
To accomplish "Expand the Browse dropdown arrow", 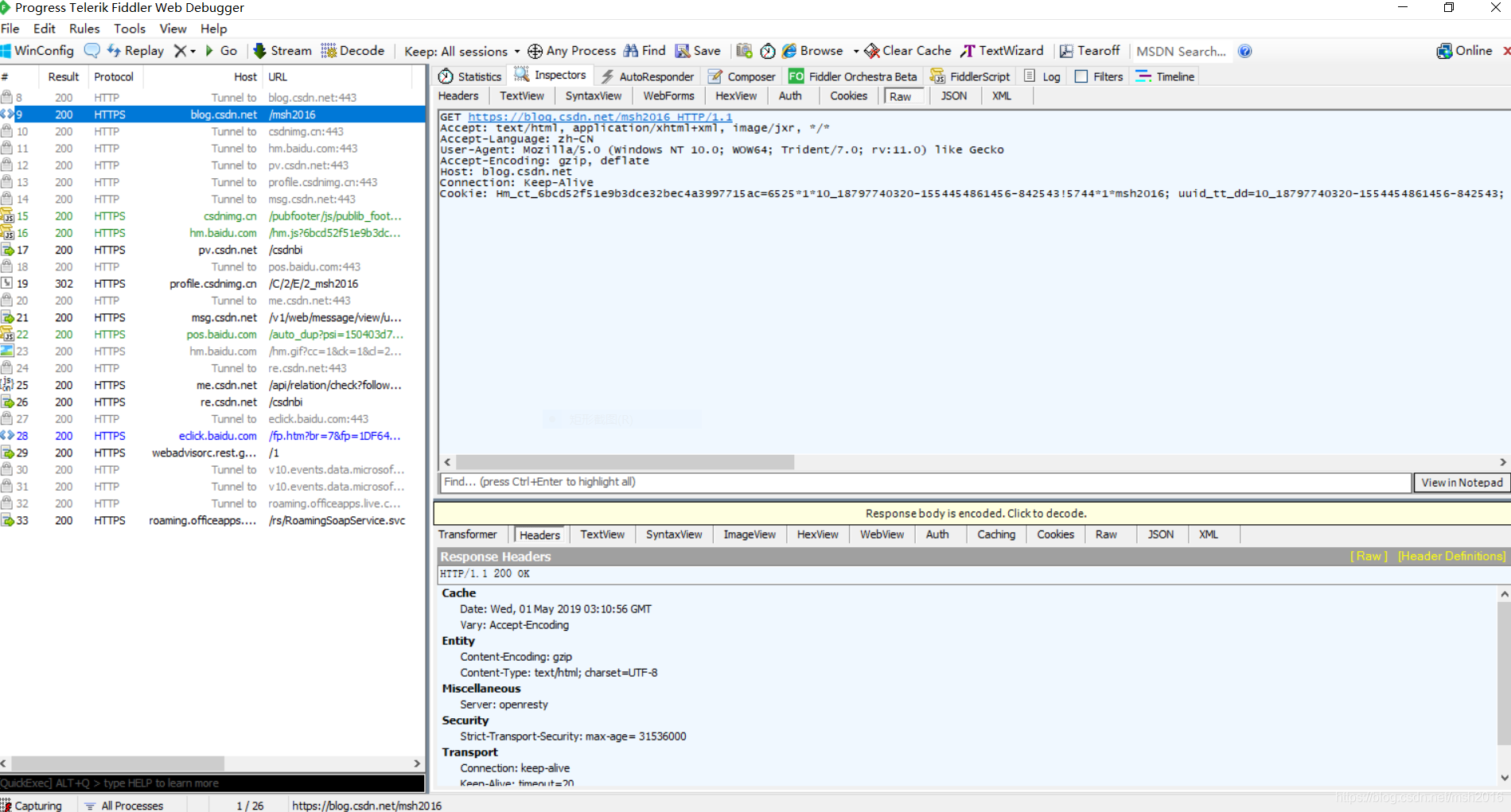I will pyautogui.click(x=856, y=52).
